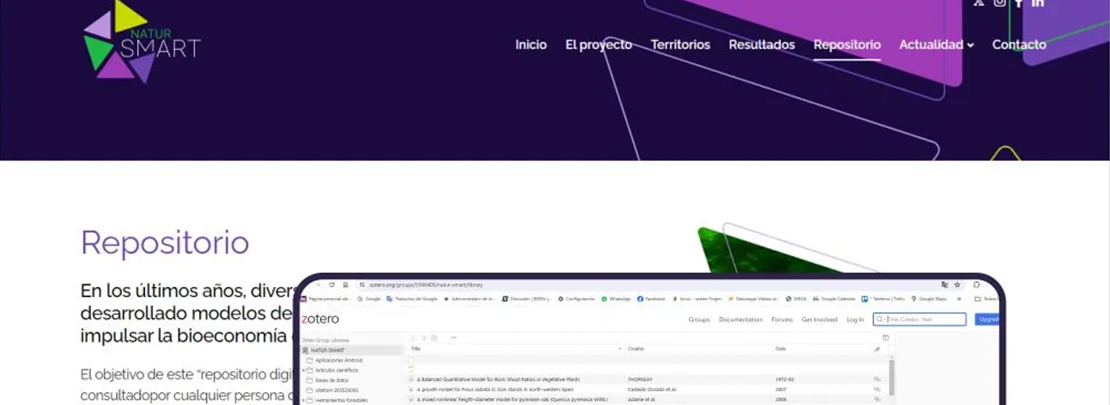Go to the Contacto page
The image size is (1110, 405).
(1019, 45)
